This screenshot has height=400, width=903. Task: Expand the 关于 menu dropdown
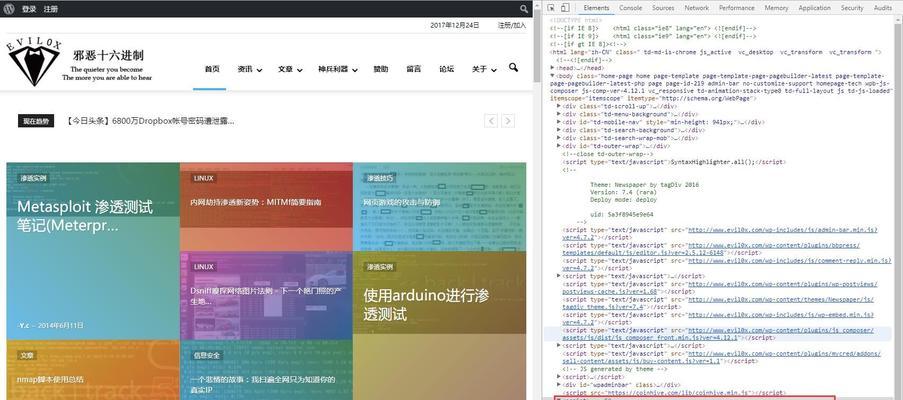484,69
